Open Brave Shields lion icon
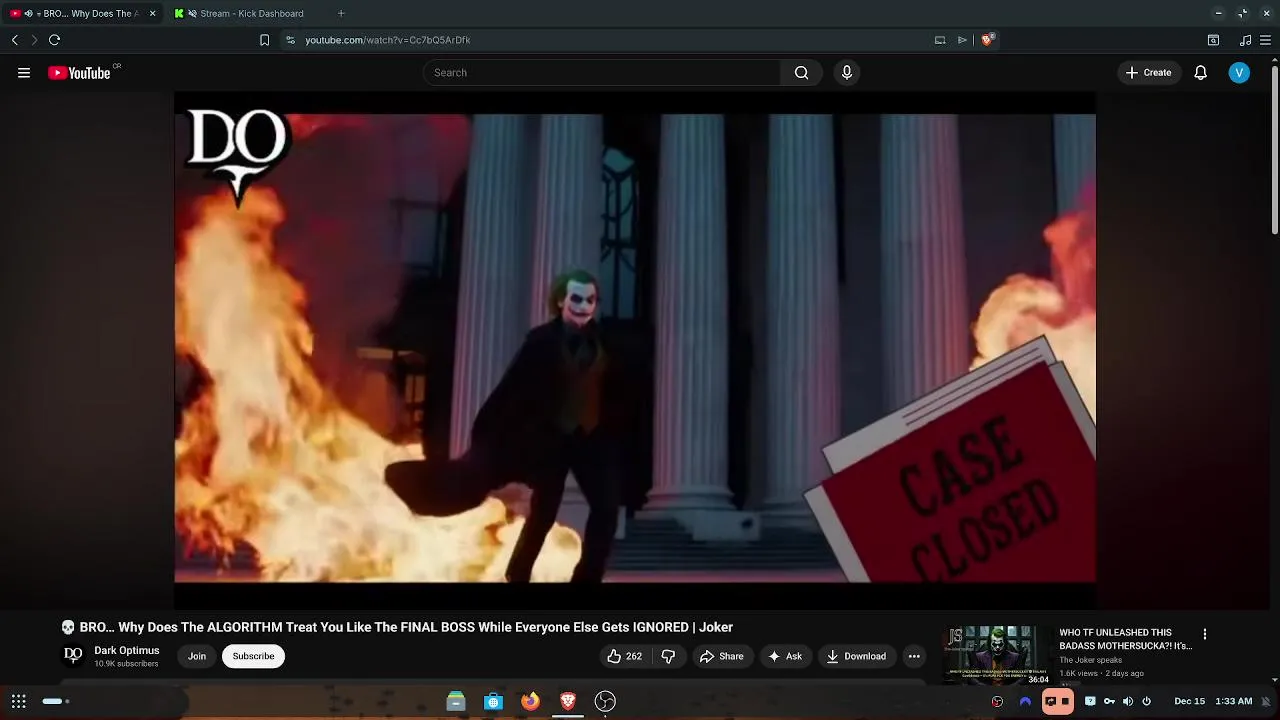The width and height of the screenshot is (1280, 720). (987, 40)
